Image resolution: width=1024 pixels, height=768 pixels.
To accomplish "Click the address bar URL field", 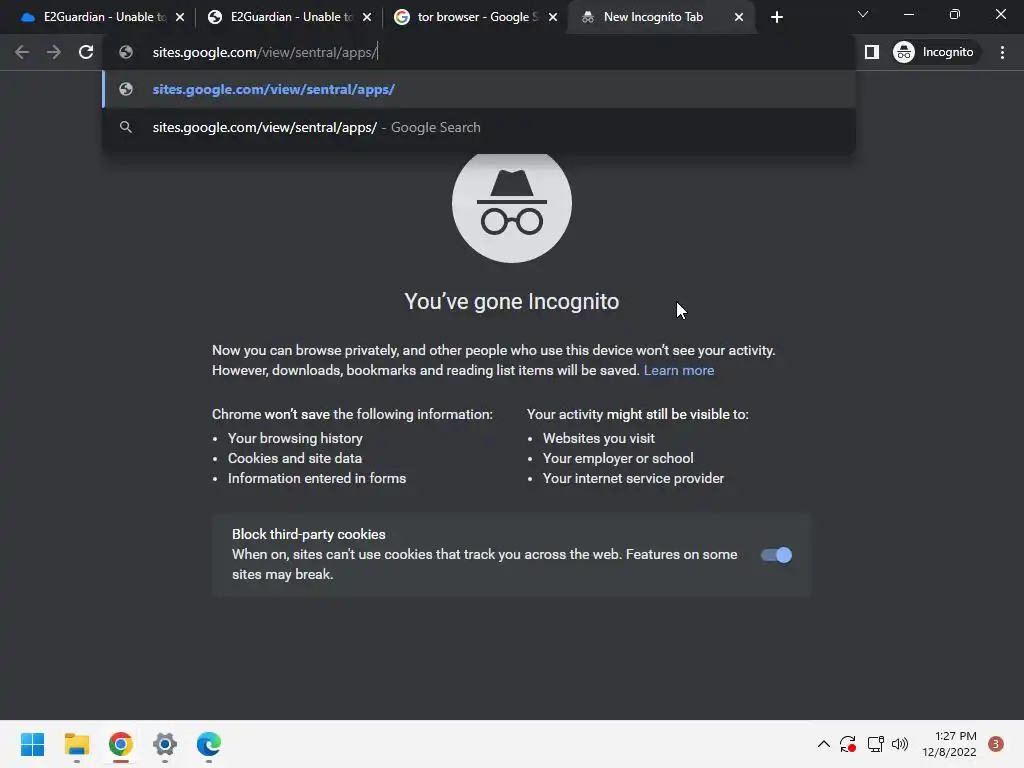I will tap(480, 52).
